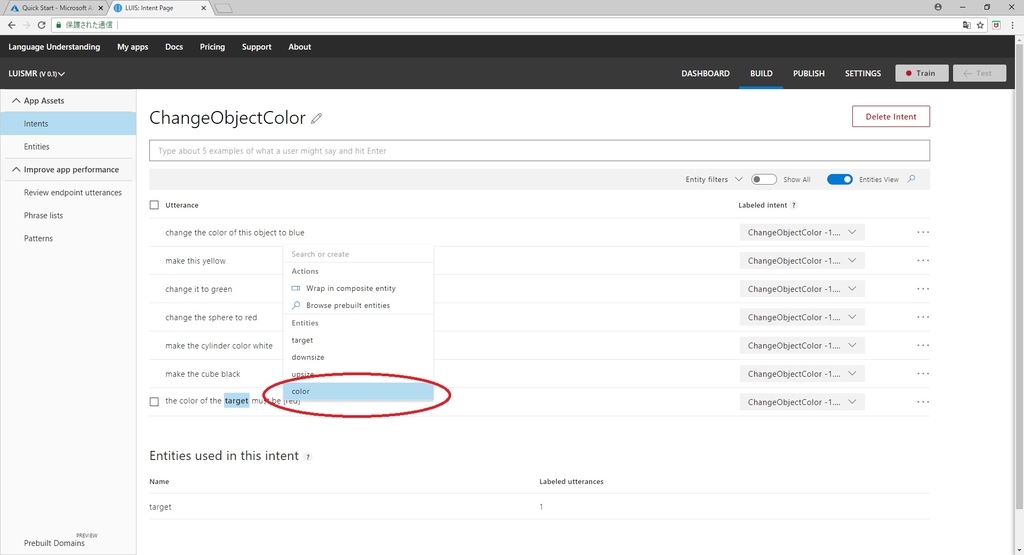Toggle the Entities View switch
Image resolution: width=1024 pixels, height=555 pixels.
839,180
